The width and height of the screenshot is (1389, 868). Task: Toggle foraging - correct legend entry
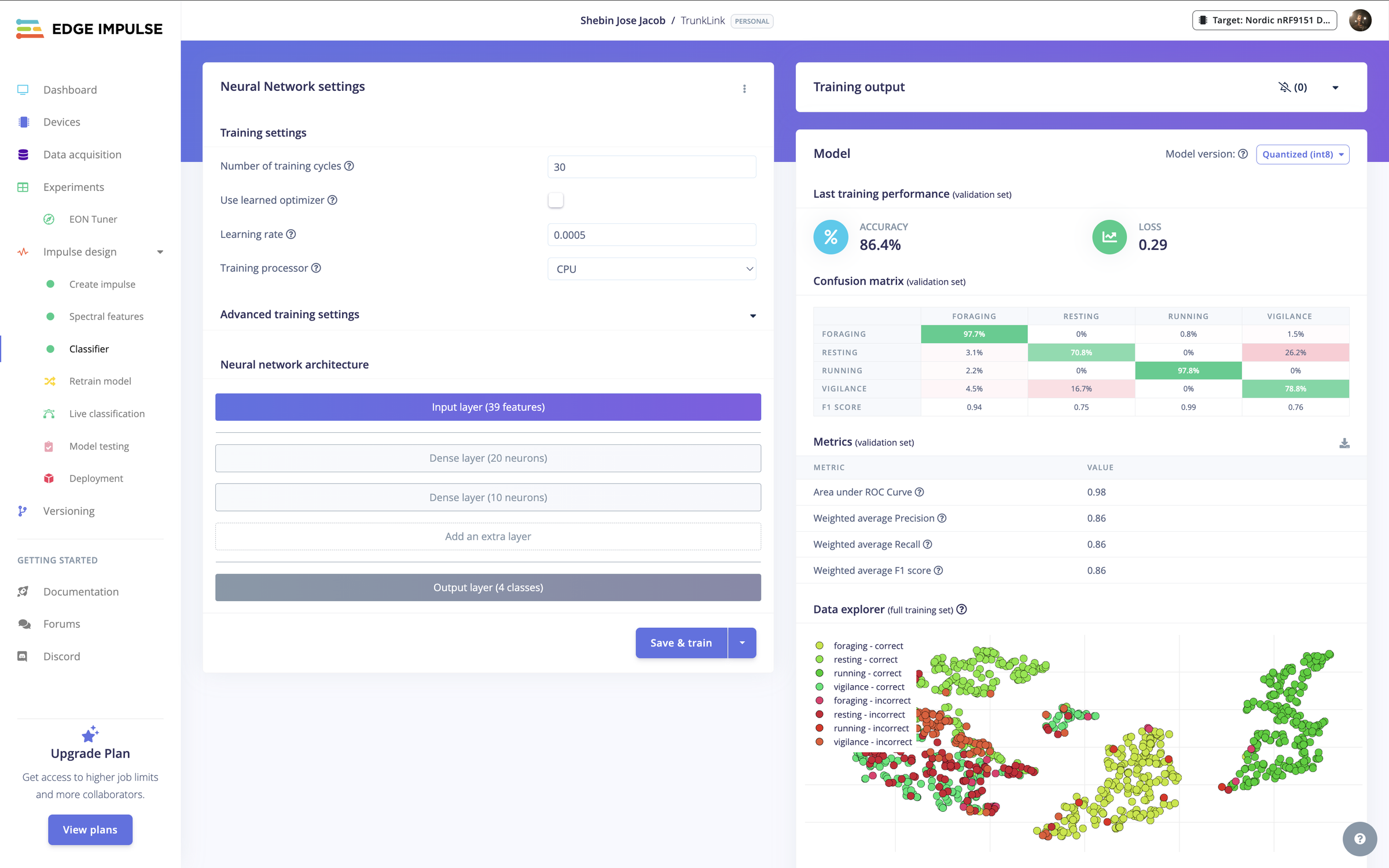tap(859, 646)
